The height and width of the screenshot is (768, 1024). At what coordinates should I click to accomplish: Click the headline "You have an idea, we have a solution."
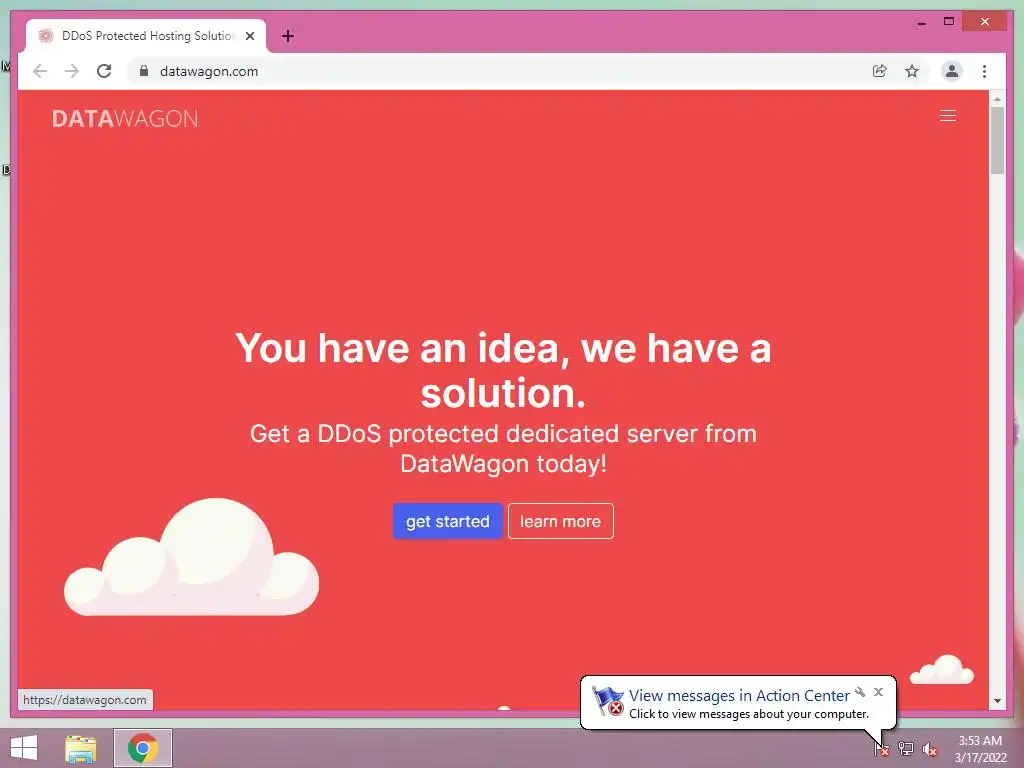coord(504,370)
